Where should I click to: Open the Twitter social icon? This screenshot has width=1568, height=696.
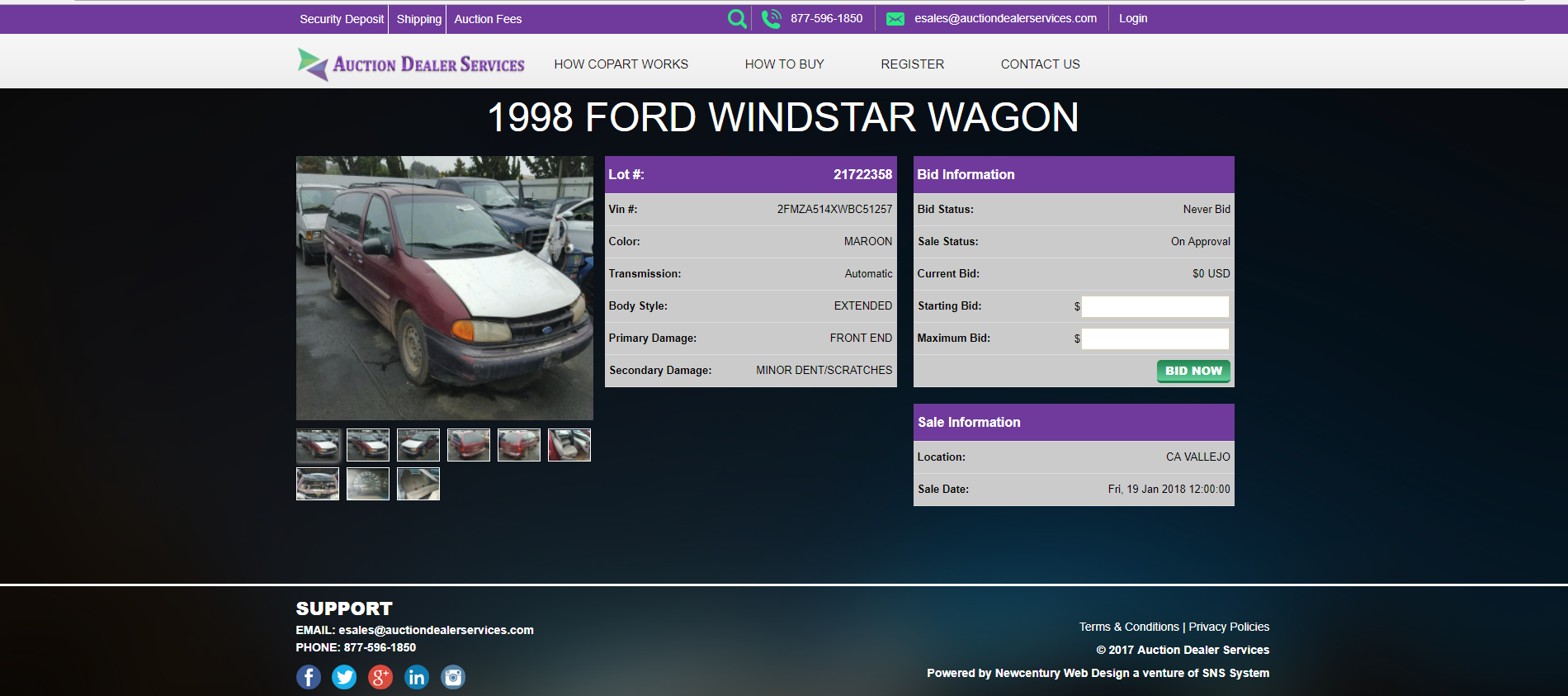pyautogui.click(x=344, y=677)
